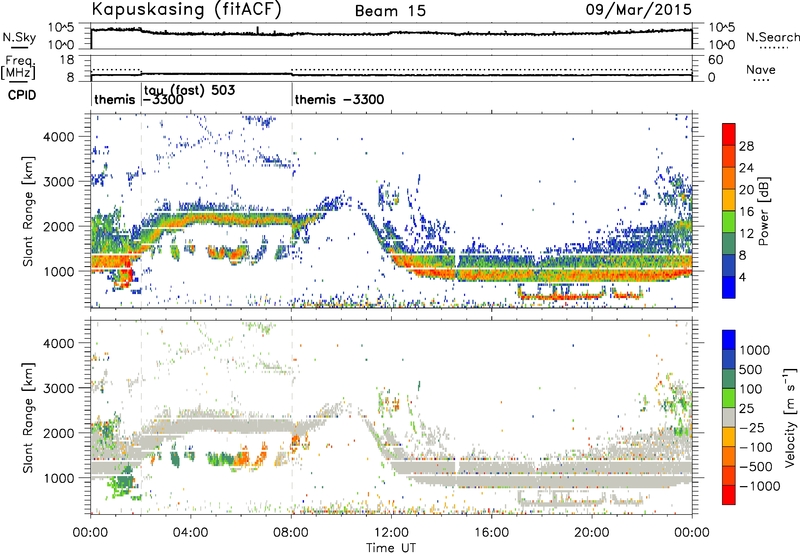Click the 'themis -3300' CPID label

pyautogui.click(x=339, y=99)
